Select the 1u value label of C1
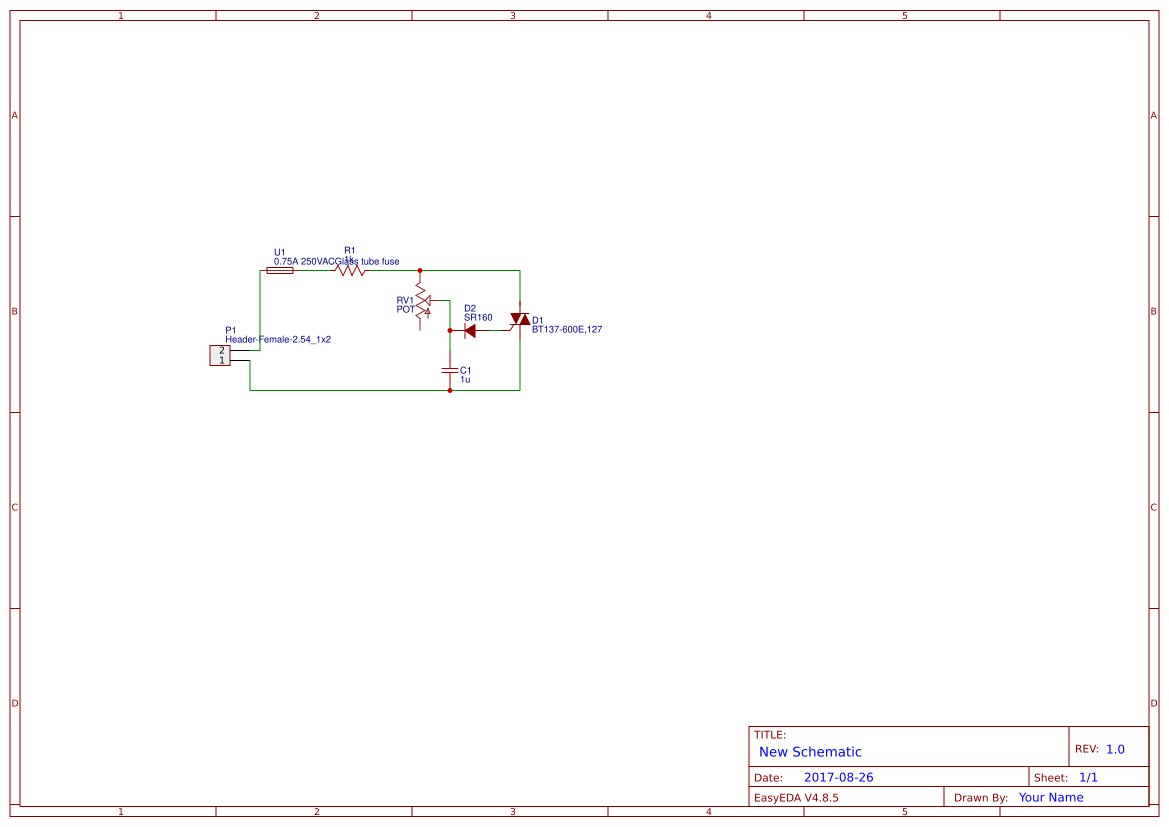1169x827 pixels. (x=464, y=380)
